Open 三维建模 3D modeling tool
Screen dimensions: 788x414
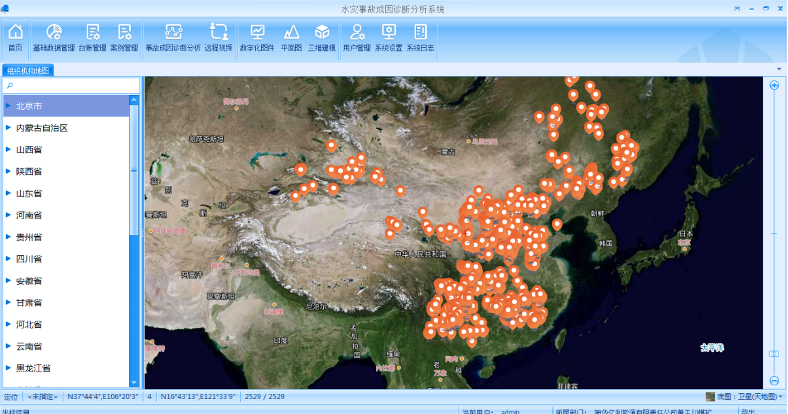click(321, 38)
